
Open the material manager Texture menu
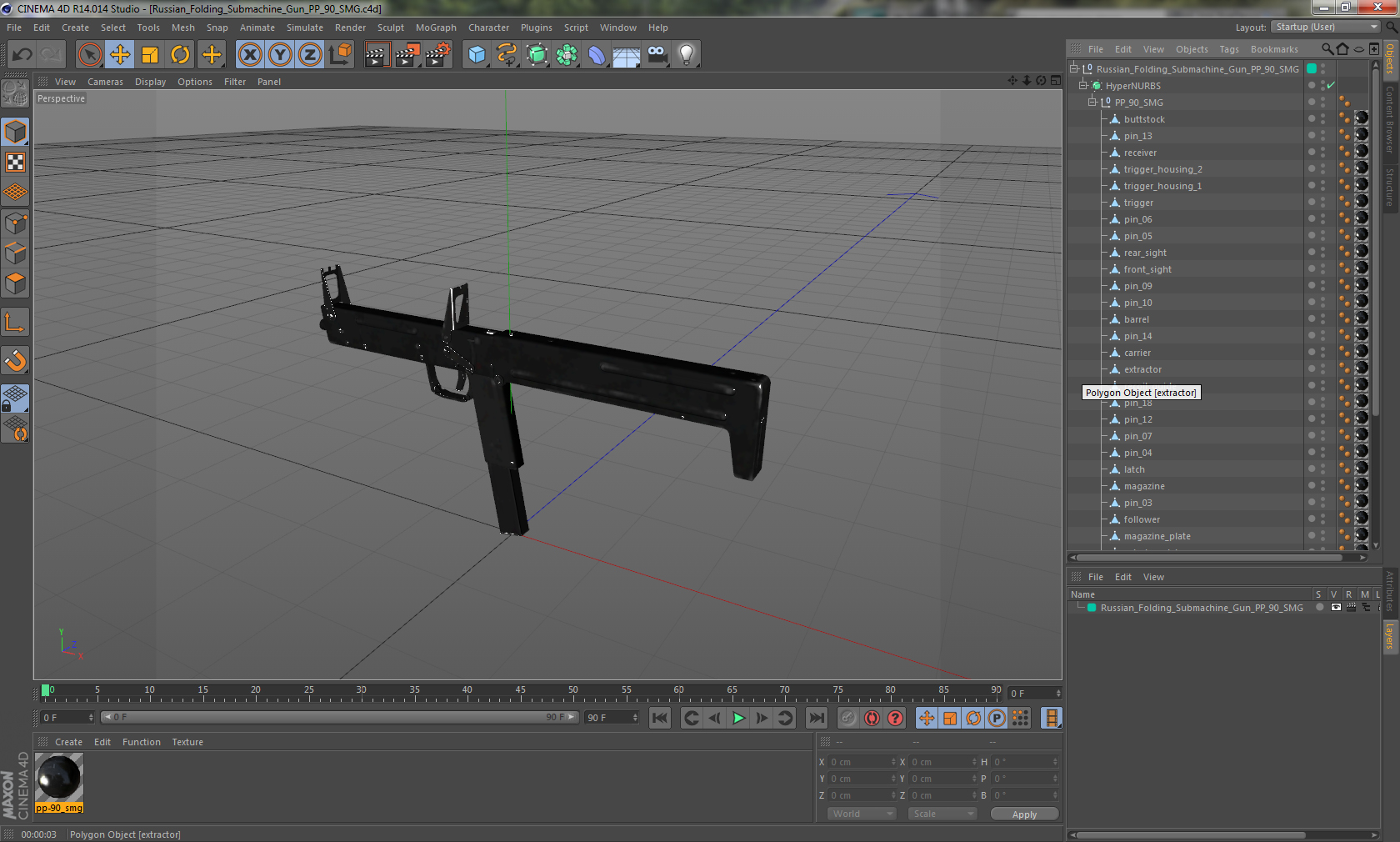click(x=187, y=742)
